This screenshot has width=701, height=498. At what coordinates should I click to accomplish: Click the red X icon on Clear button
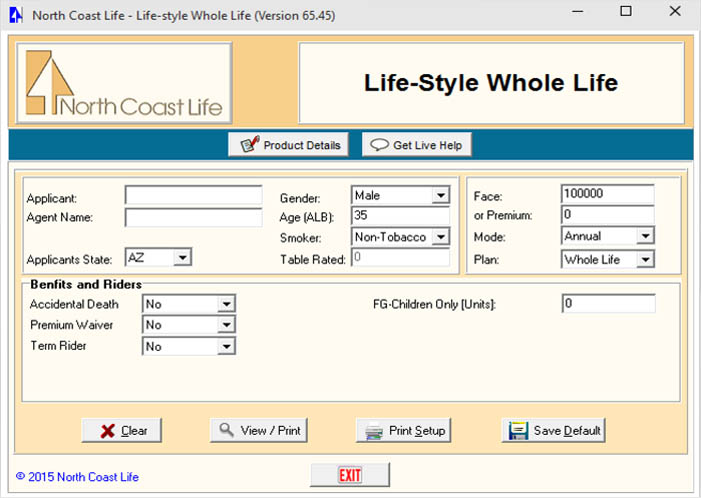click(108, 431)
